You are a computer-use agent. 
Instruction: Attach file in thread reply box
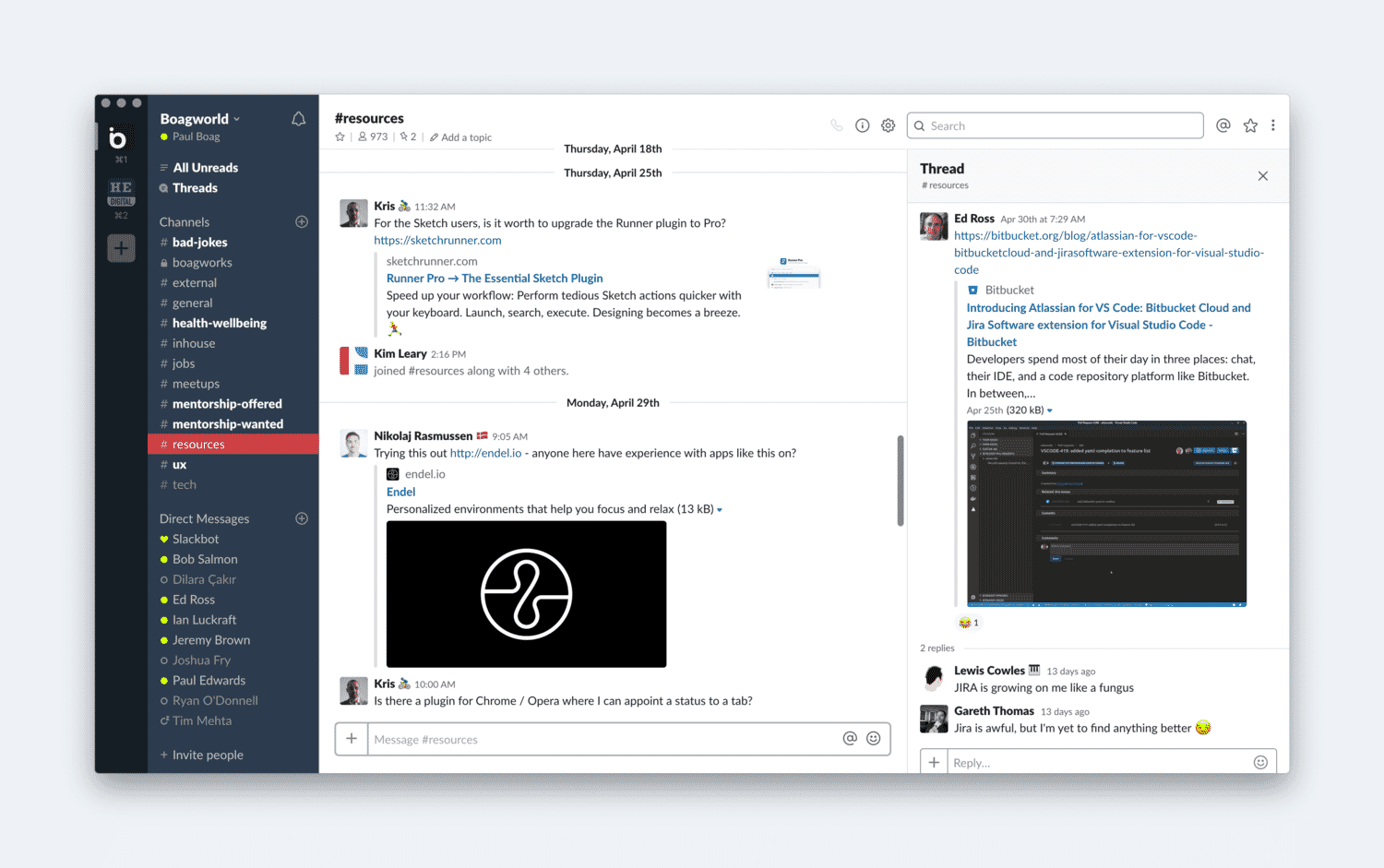pos(934,762)
